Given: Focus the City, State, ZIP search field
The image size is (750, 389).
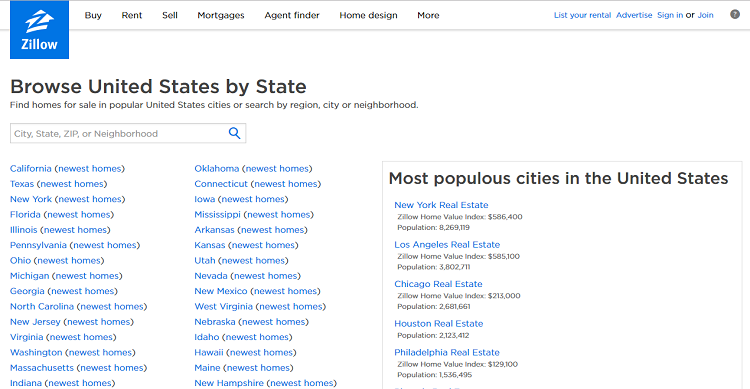Looking at the screenshot, I should (x=128, y=133).
